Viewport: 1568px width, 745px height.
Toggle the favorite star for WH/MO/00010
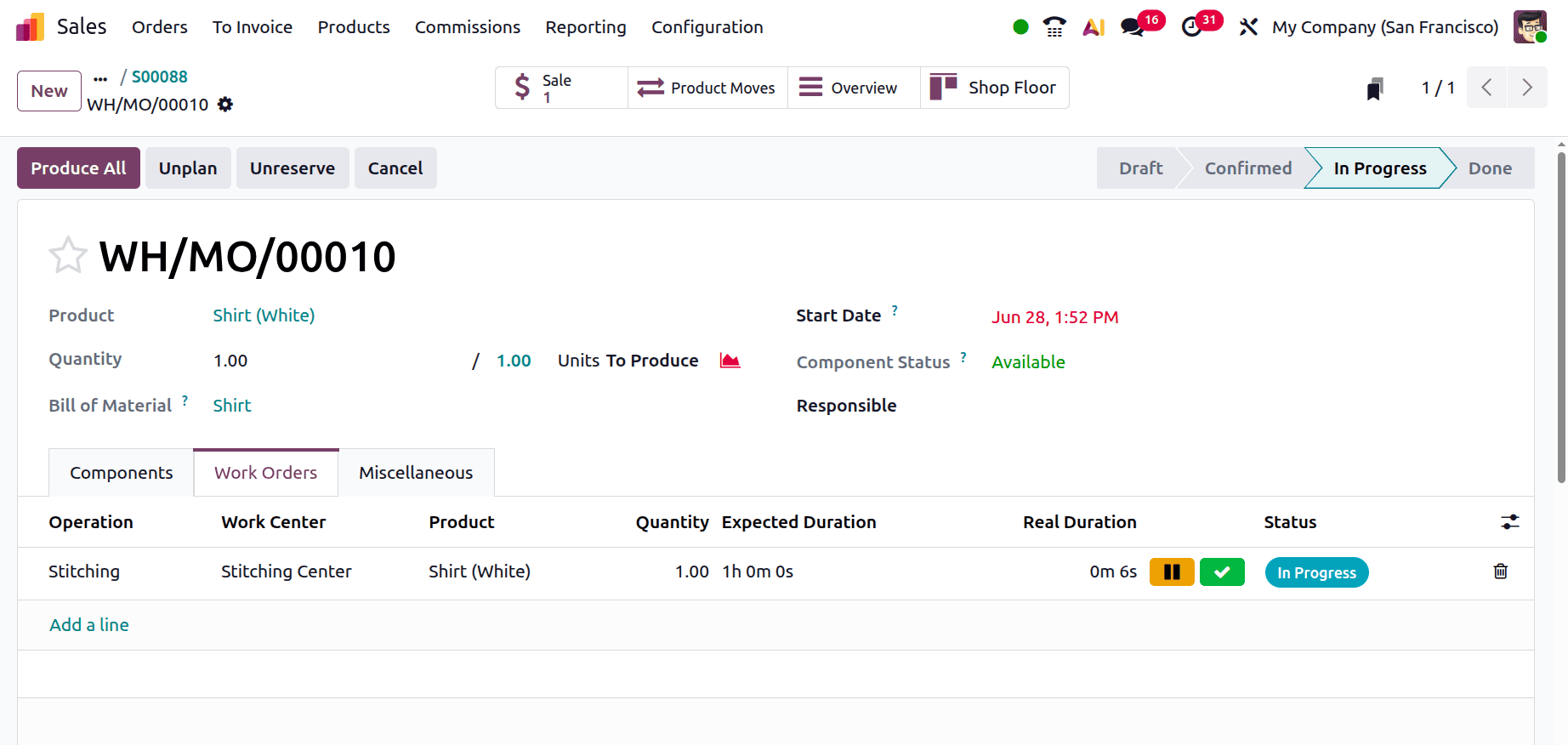coord(68,255)
